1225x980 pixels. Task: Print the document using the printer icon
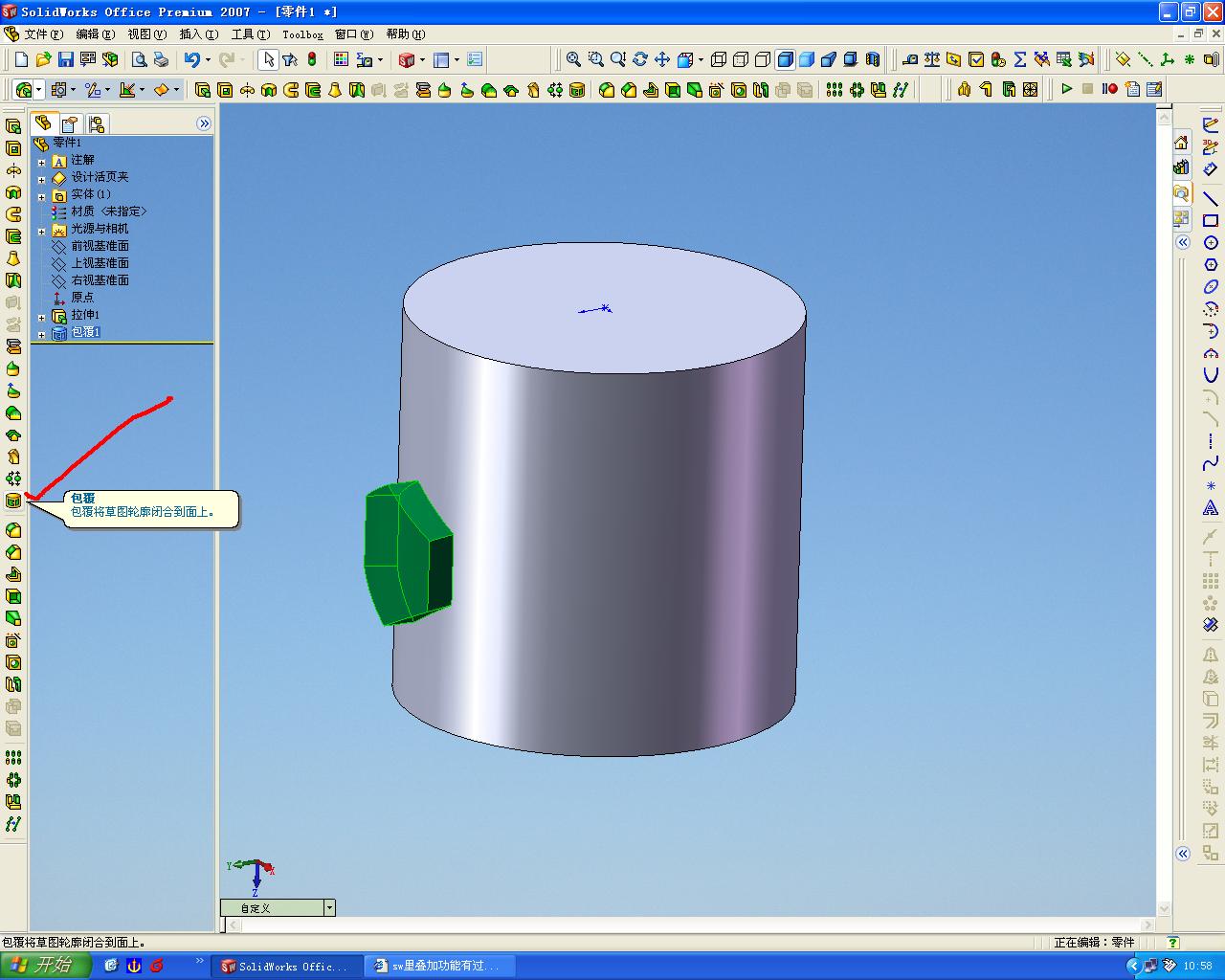pyautogui.click(x=161, y=59)
